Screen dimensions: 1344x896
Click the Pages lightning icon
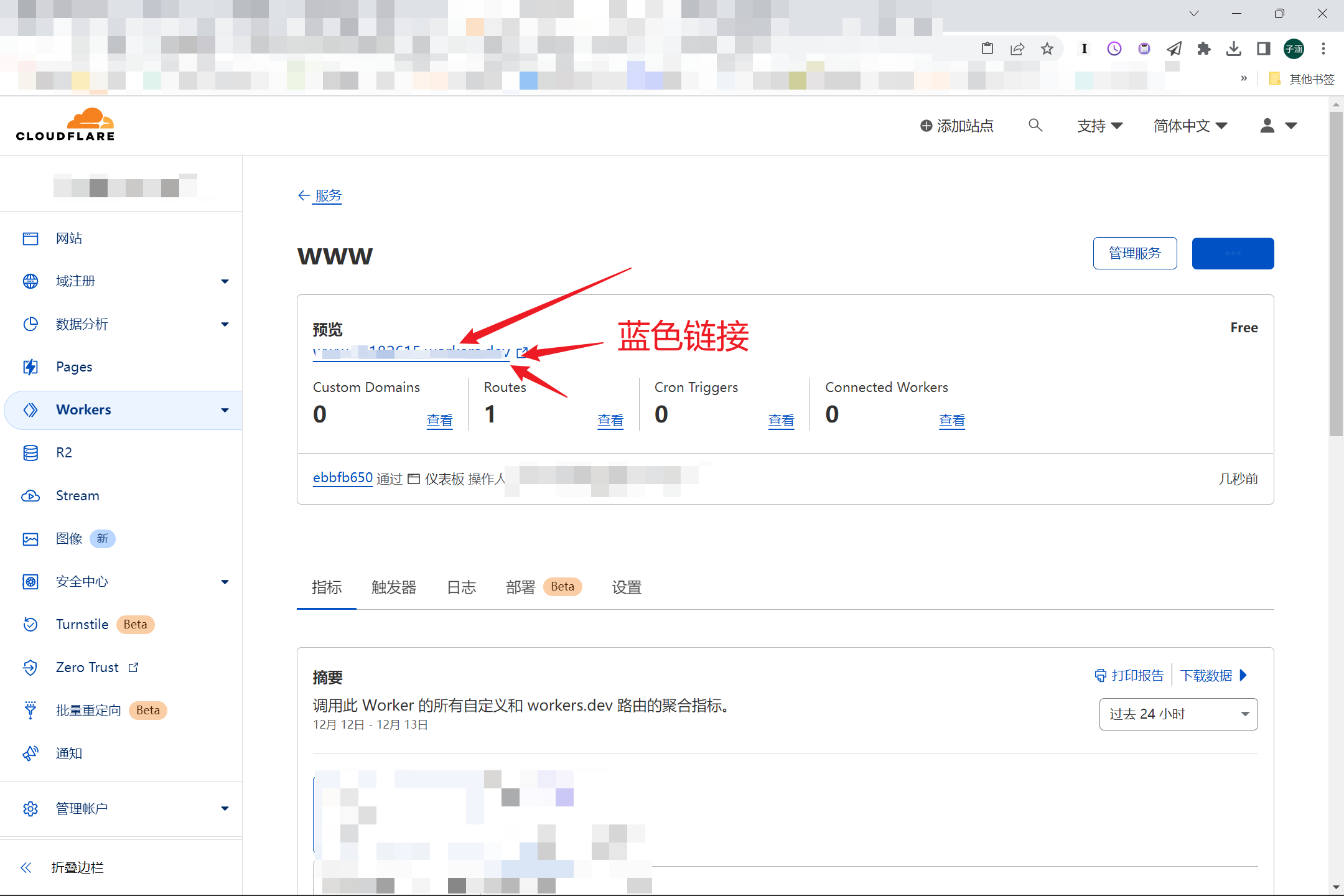(30, 367)
